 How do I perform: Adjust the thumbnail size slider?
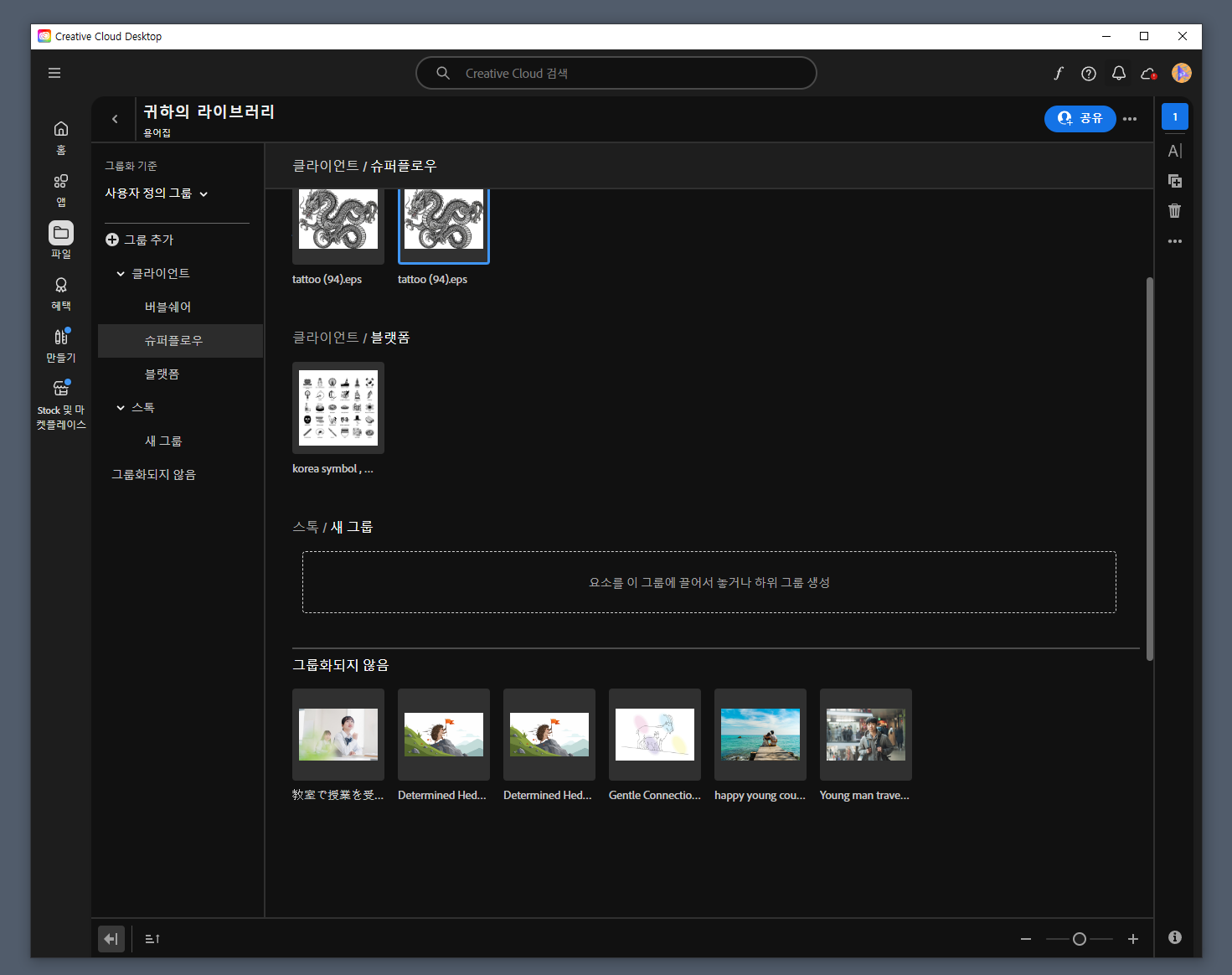(x=1080, y=939)
